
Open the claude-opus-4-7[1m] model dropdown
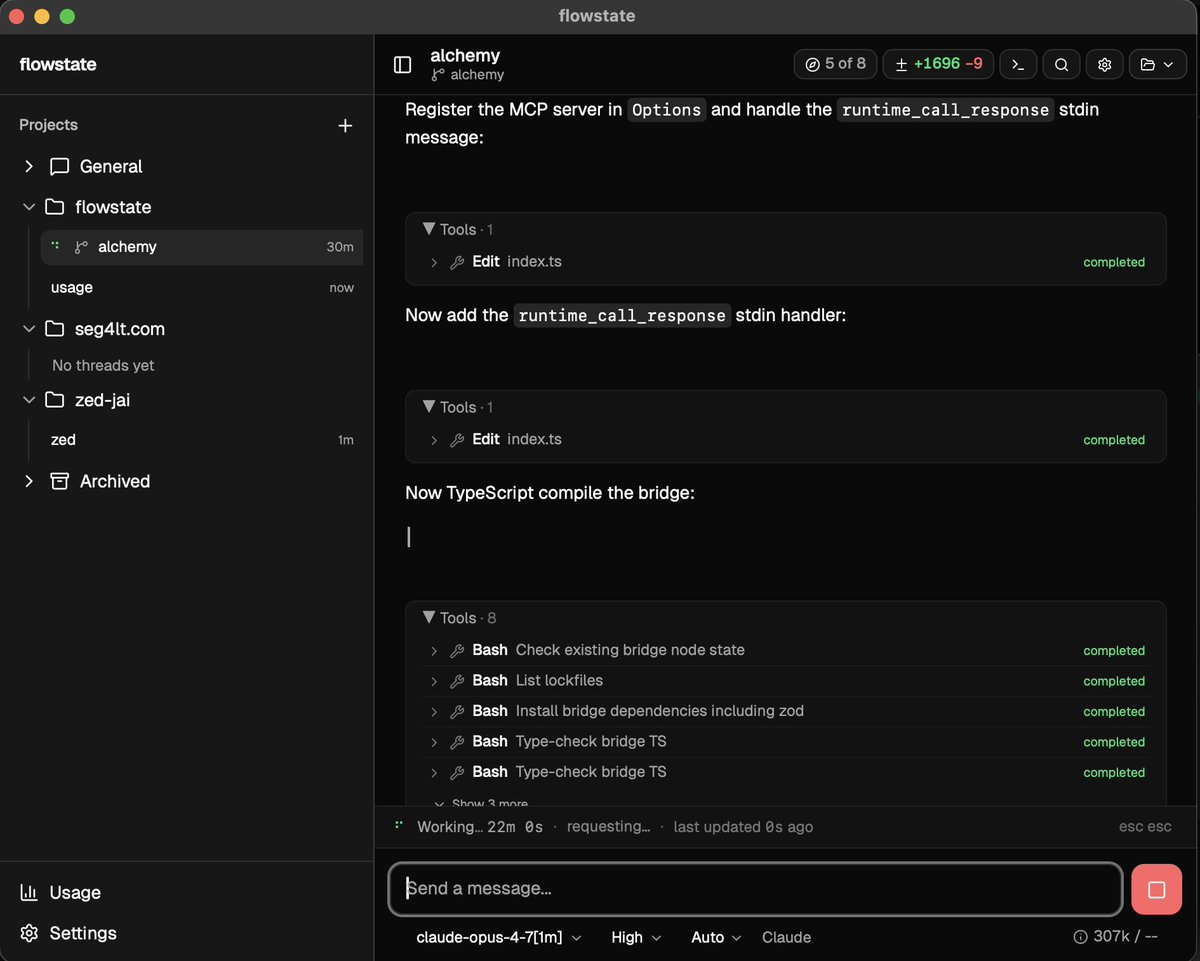tap(499, 937)
